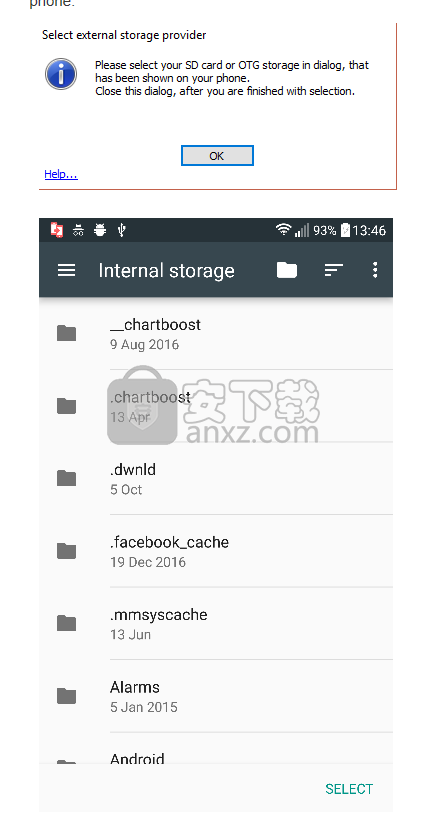The height and width of the screenshot is (814, 431).
Task: Open the hamburger navigation menu
Action: tap(66, 270)
